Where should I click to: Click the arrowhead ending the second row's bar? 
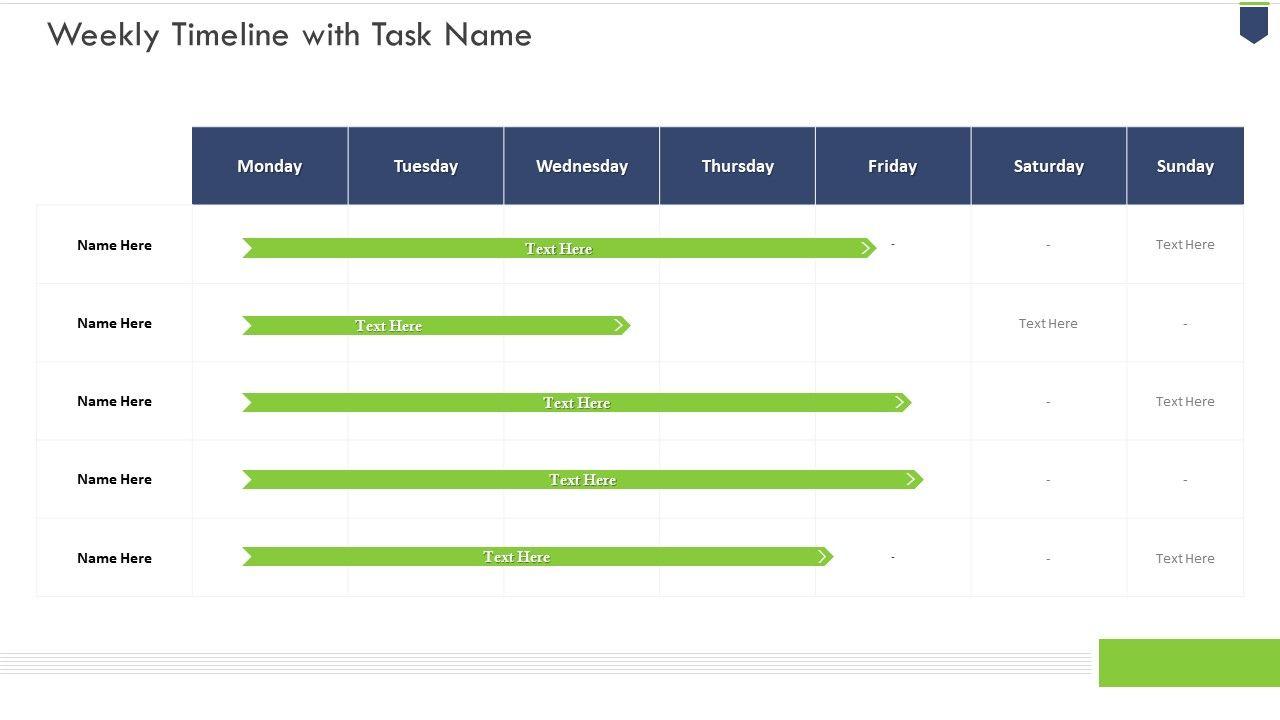(621, 325)
